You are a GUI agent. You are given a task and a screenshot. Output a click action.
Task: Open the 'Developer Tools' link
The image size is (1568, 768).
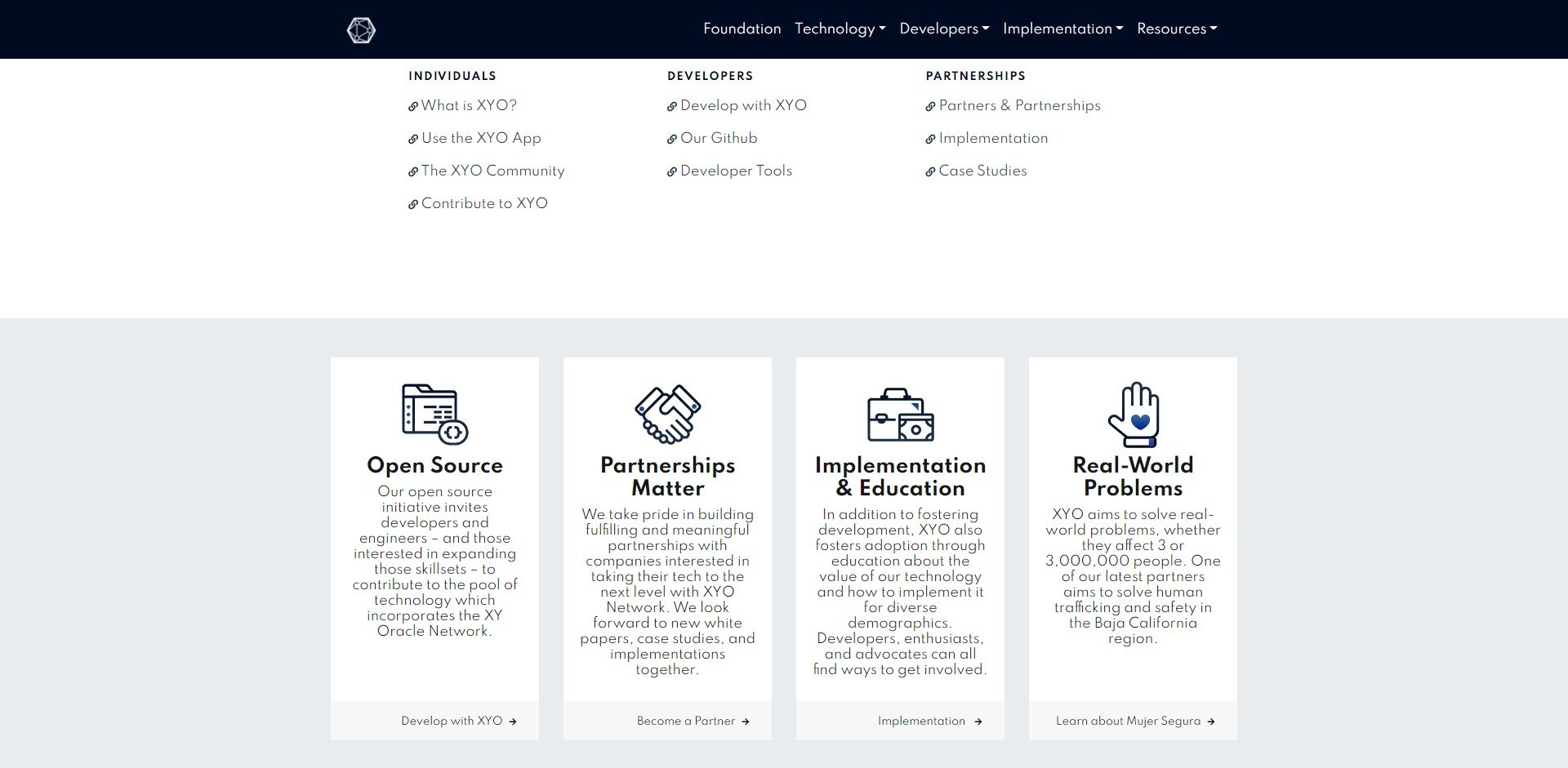(729, 171)
